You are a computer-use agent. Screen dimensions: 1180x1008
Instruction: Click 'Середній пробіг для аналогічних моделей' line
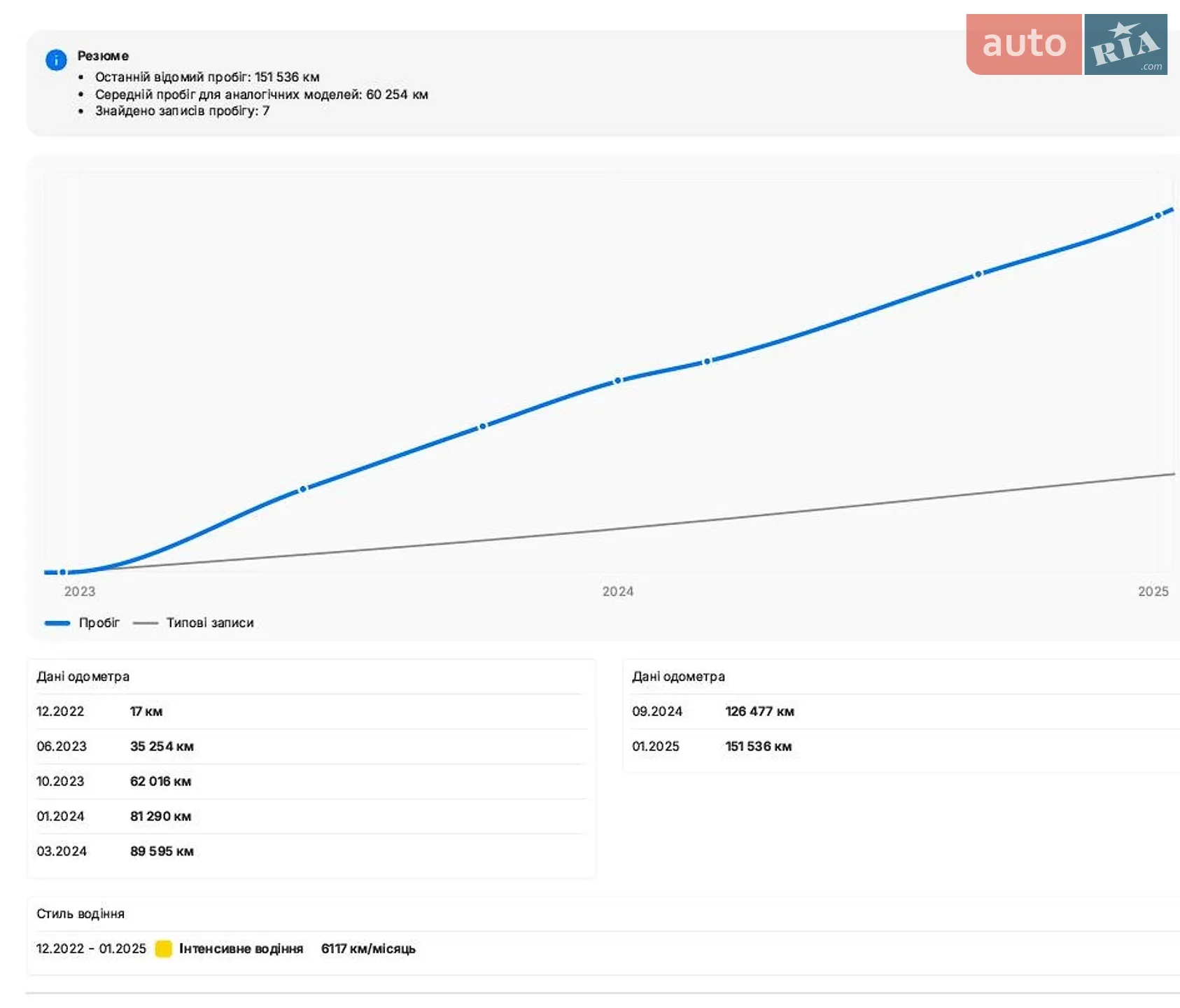[262, 94]
